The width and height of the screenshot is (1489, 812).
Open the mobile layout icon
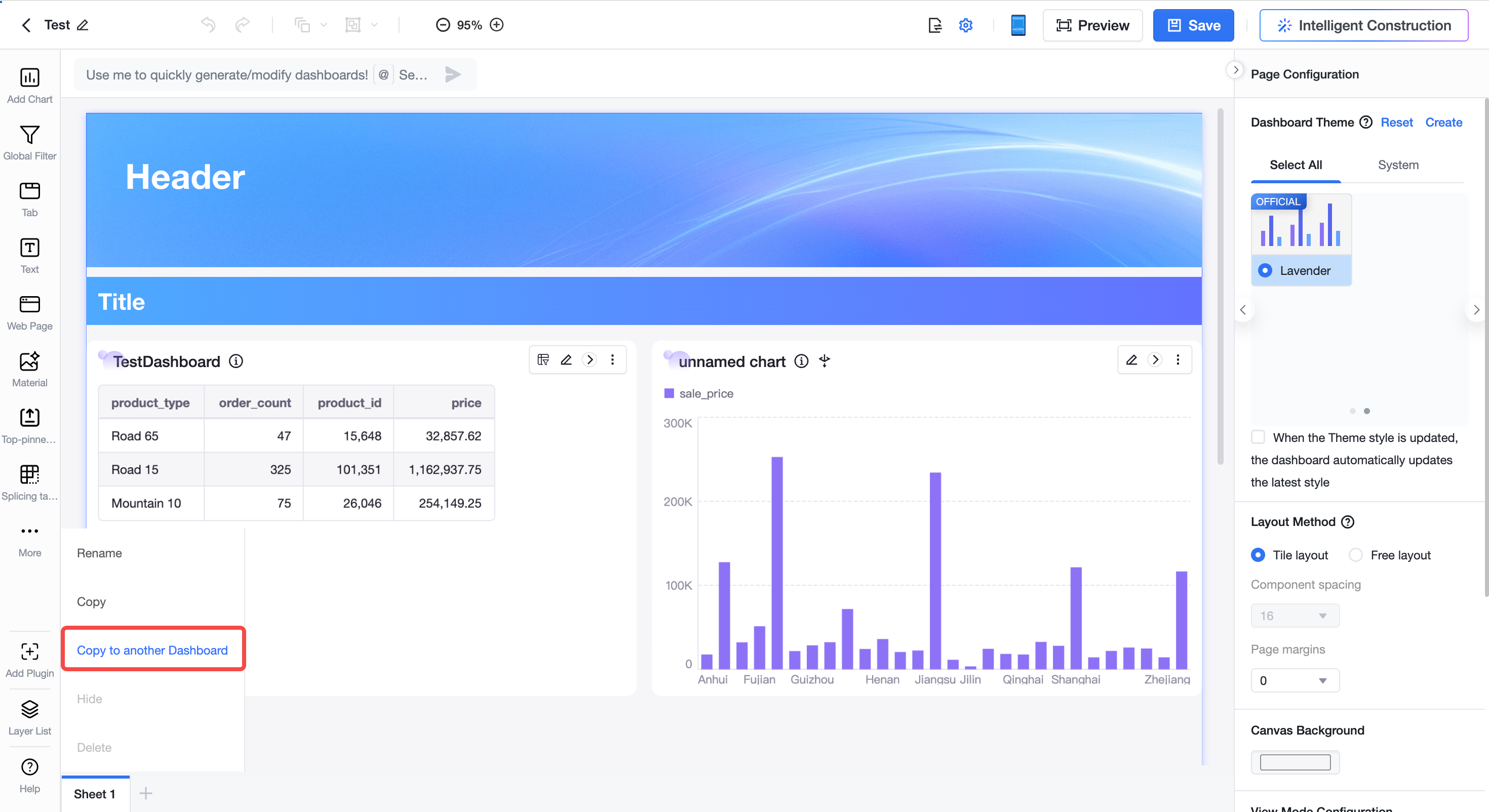(x=1018, y=25)
